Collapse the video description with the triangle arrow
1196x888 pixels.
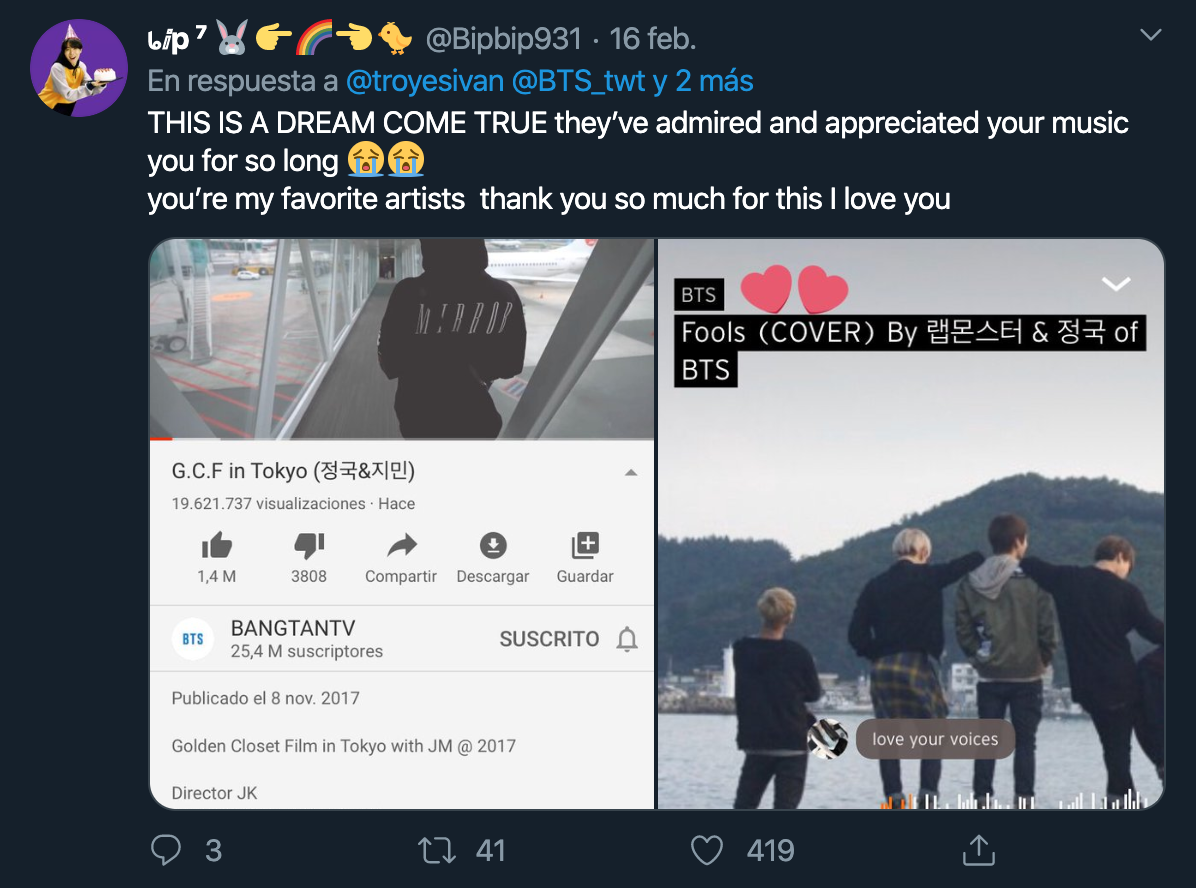pos(631,473)
